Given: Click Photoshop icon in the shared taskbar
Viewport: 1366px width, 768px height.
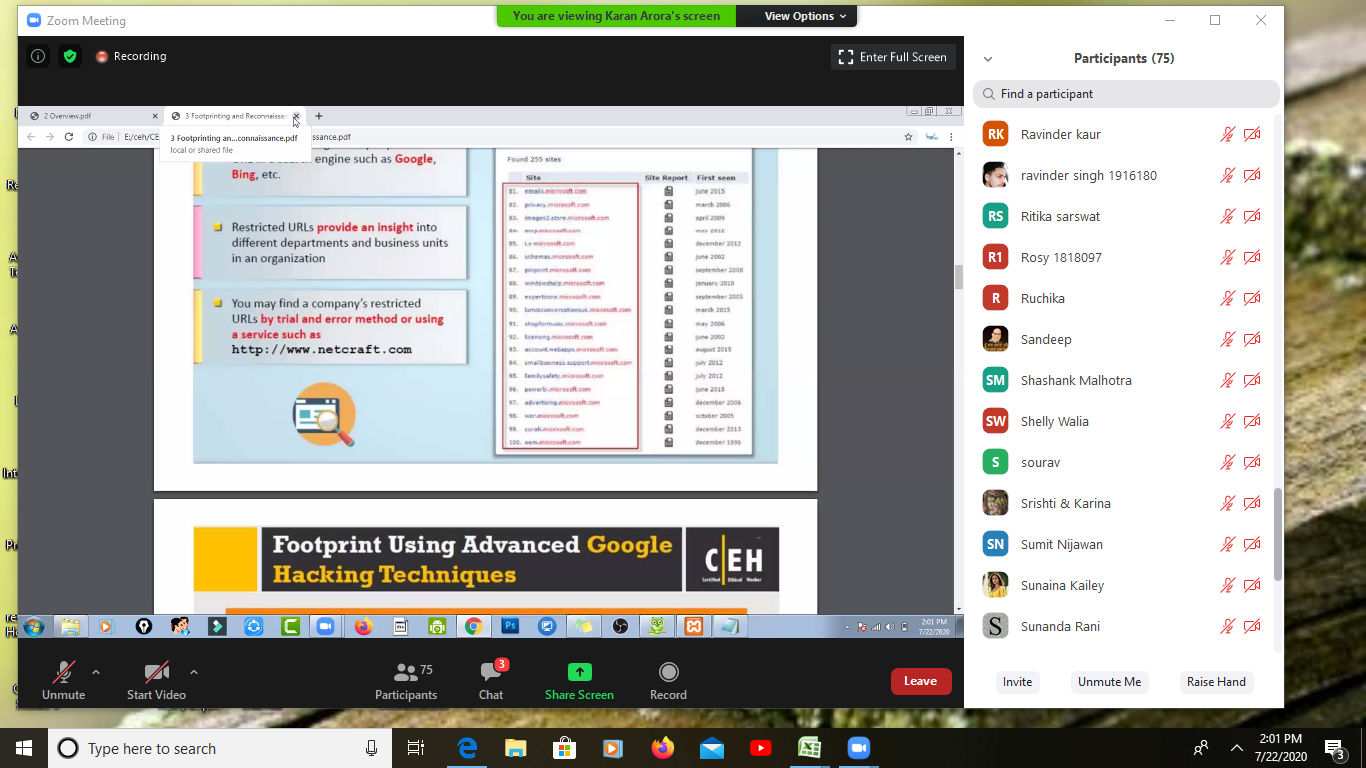Looking at the screenshot, I should pos(510,626).
